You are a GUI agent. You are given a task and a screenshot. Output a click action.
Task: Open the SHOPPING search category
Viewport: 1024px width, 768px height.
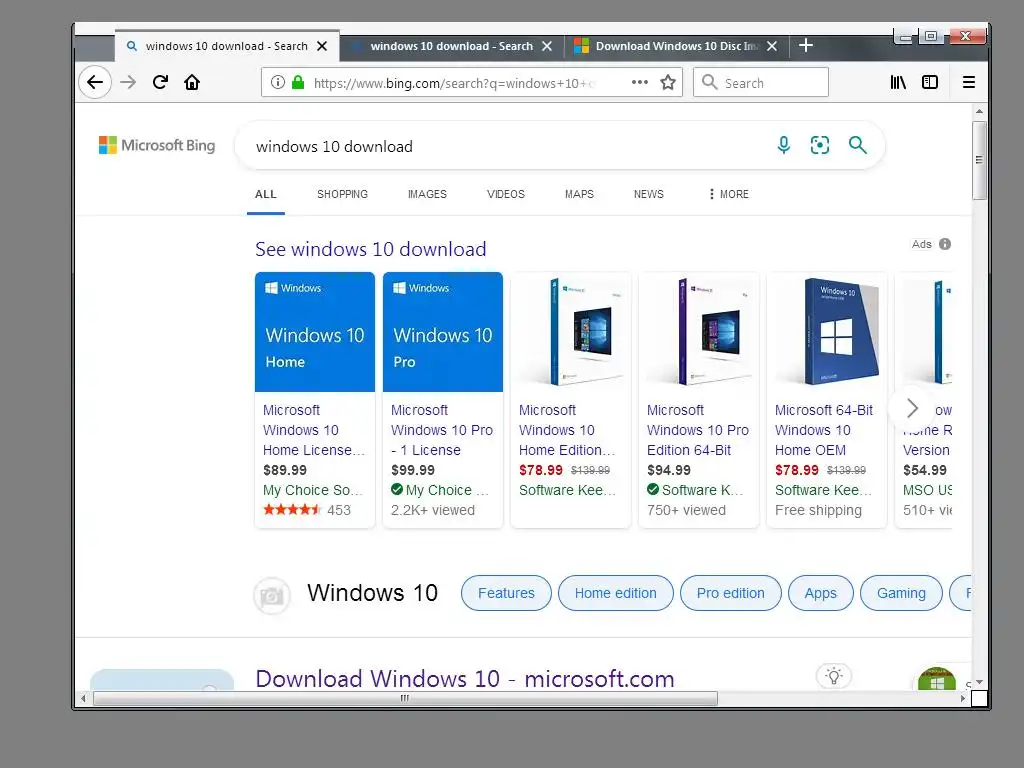click(342, 194)
